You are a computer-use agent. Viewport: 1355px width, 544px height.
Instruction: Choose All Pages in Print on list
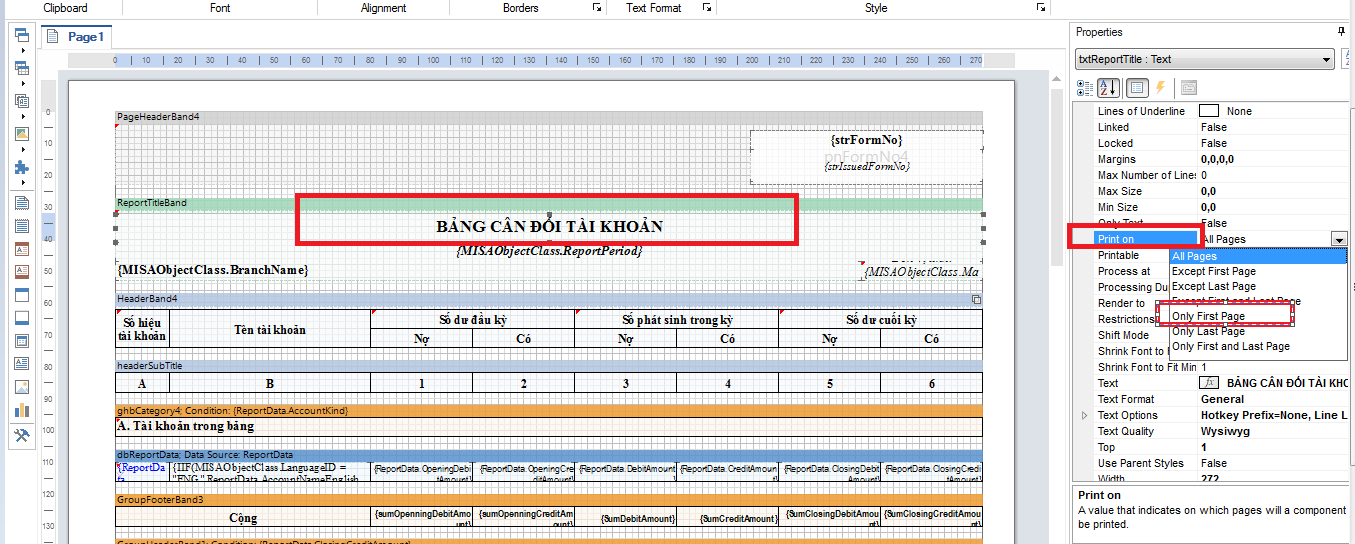pyautogui.click(x=1258, y=256)
